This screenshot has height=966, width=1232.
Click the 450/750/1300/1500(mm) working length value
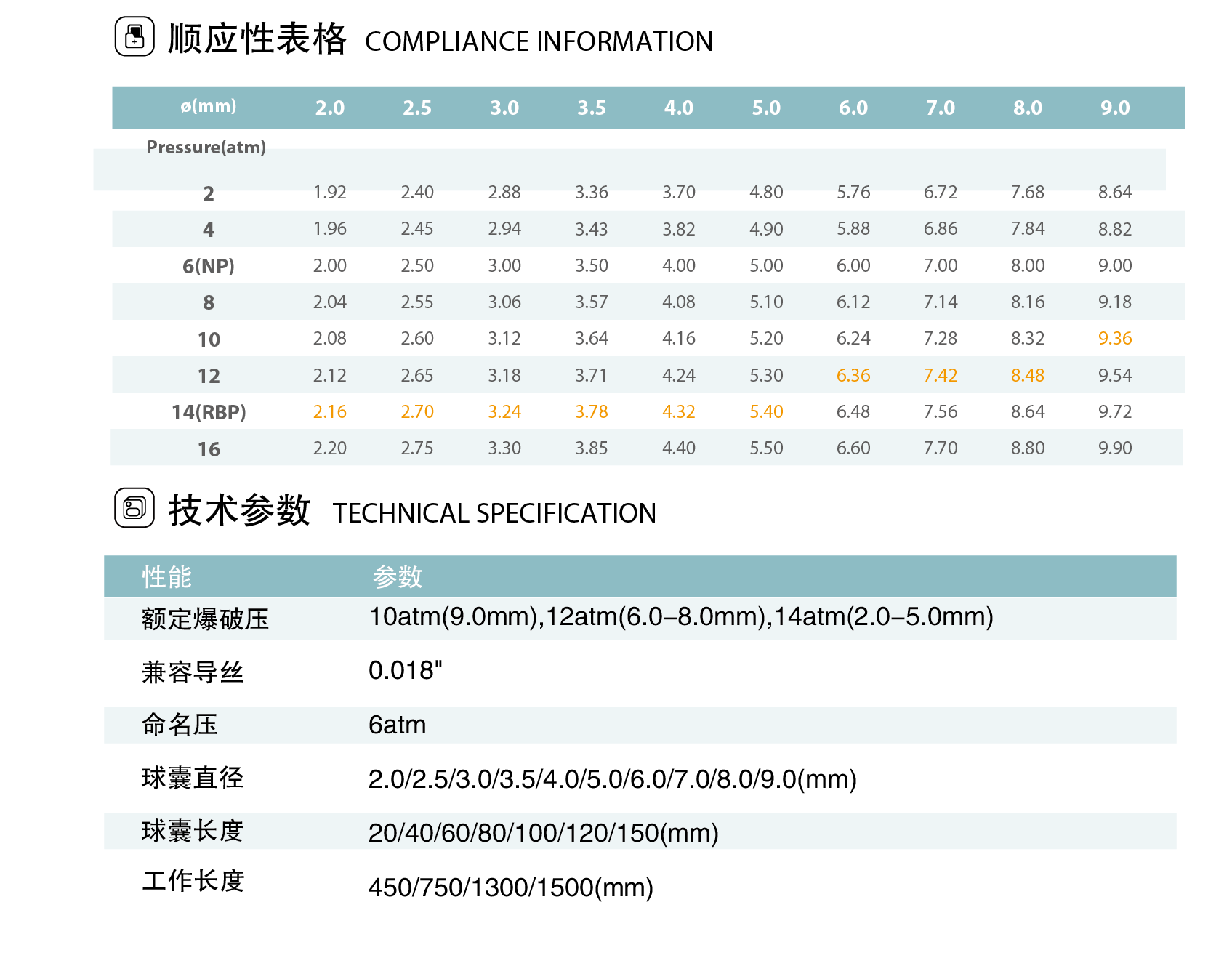[510, 887]
